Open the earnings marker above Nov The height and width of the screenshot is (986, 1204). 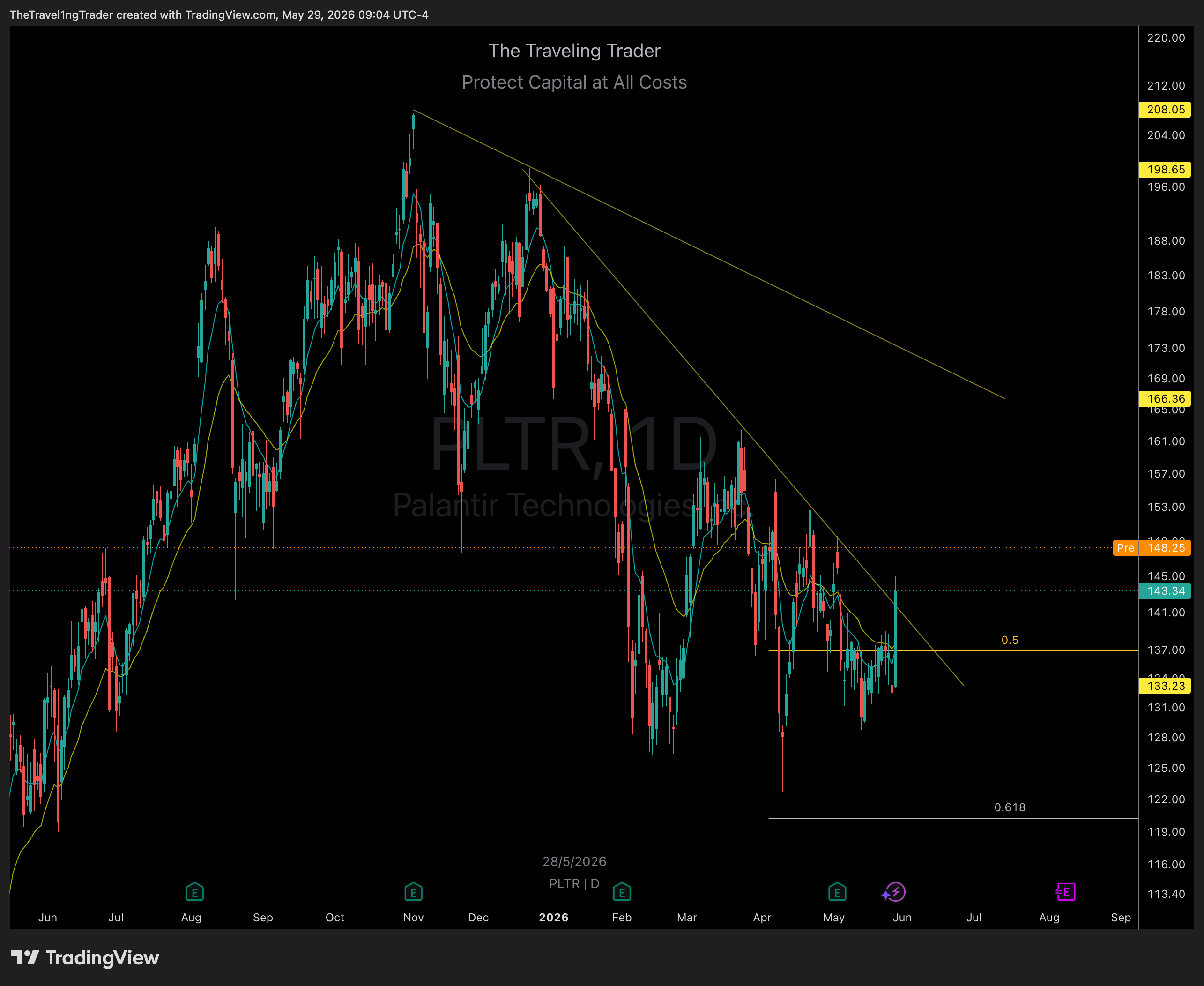(x=413, y=892)
